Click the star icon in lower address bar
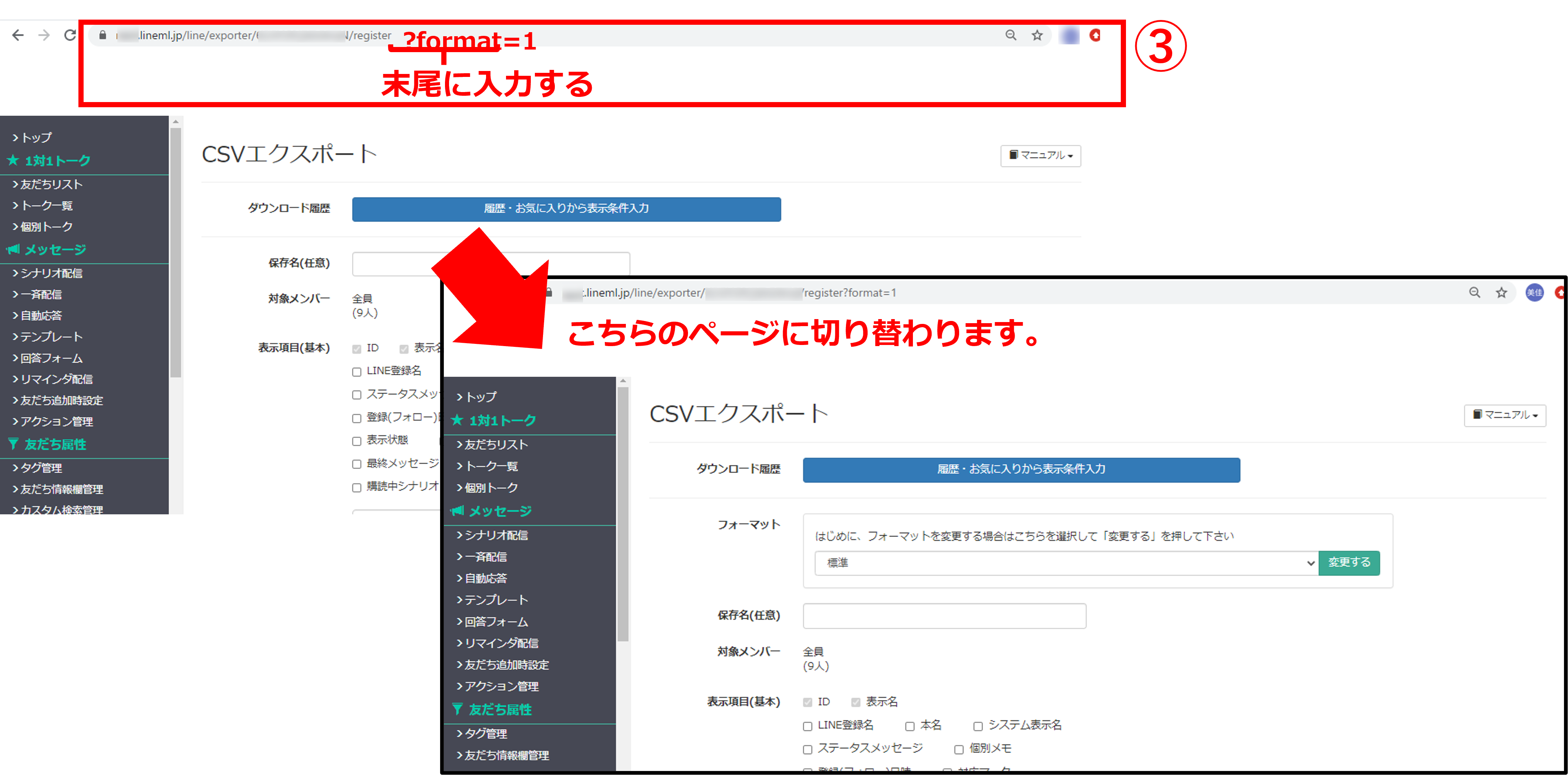 click(1502, 292)
